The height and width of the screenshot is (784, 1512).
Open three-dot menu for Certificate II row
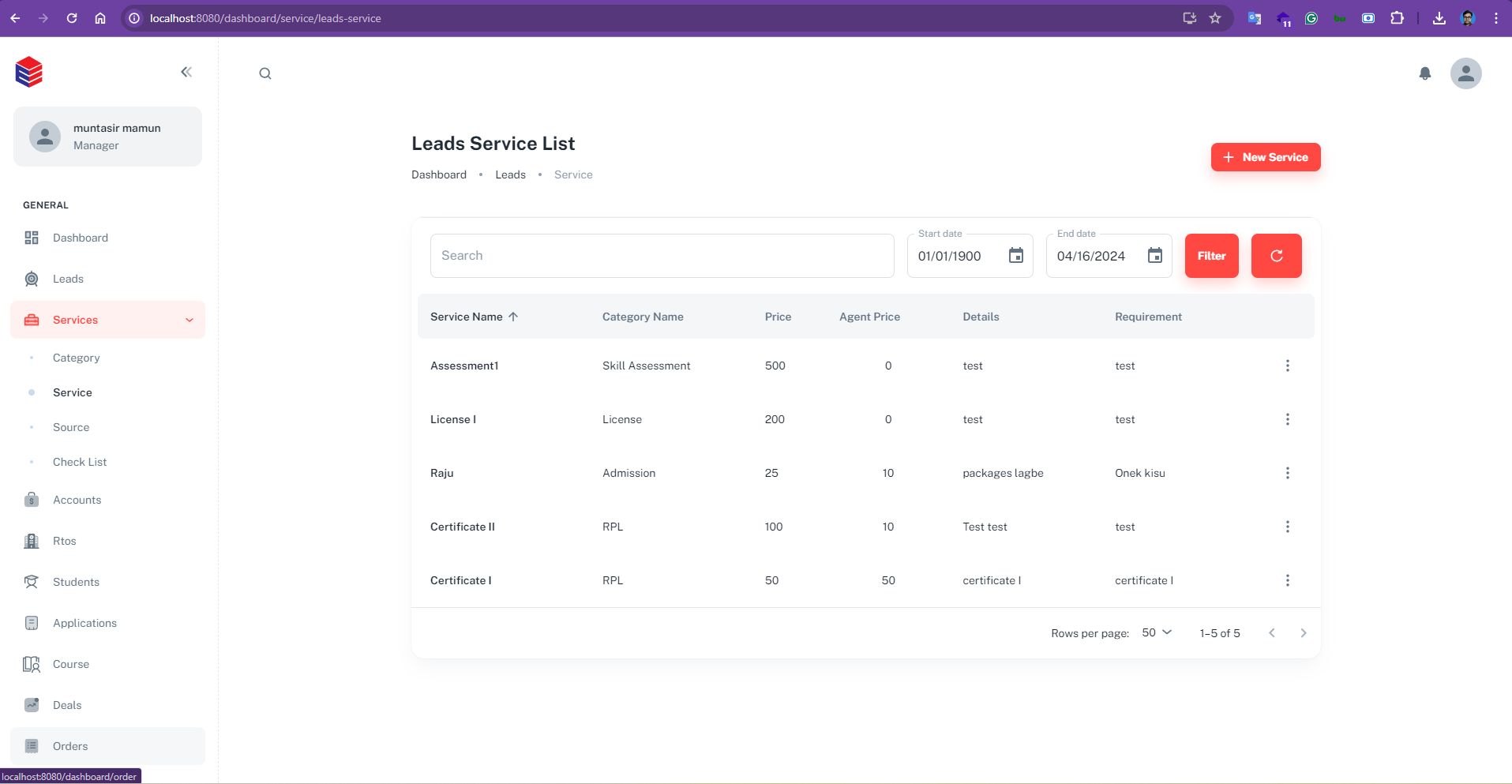(x=1287, y=527)
